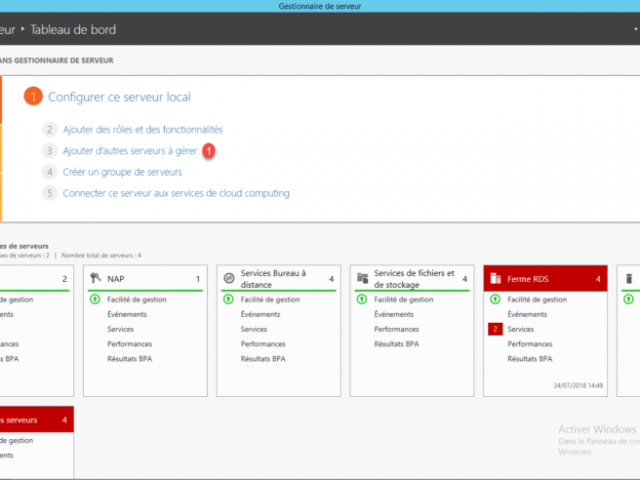The width and height of the screenshot is (640, 480).
Task: View Événements in the NAP tile
Action: point(127,314)
